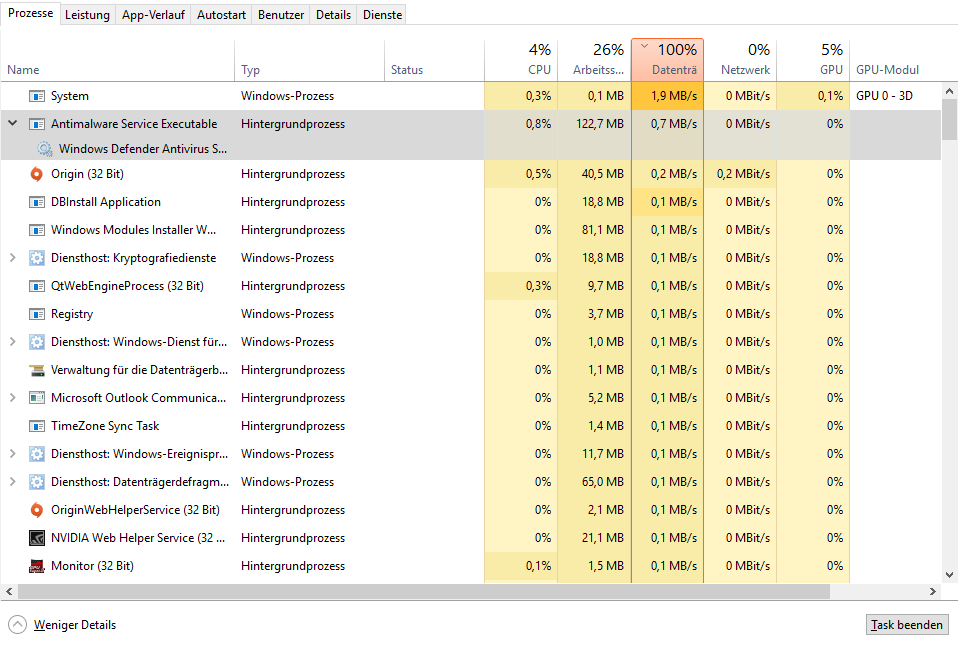Click the Registry process icon
Screen dimensions: 958x649
[x=37, y=314]
